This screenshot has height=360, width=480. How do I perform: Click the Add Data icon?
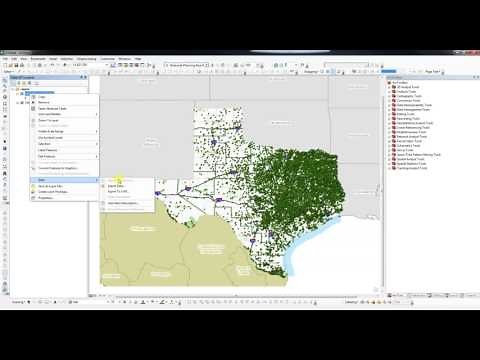pyautogui.click(x=65, y=65)
